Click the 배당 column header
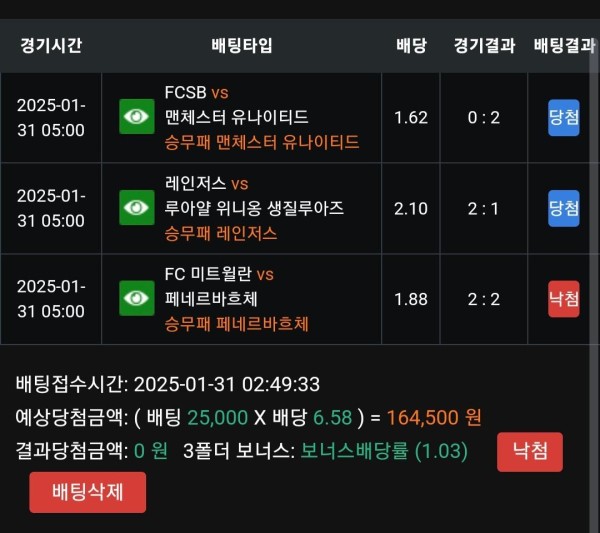This screenshot has height=533, width=600. click(411, 46)
